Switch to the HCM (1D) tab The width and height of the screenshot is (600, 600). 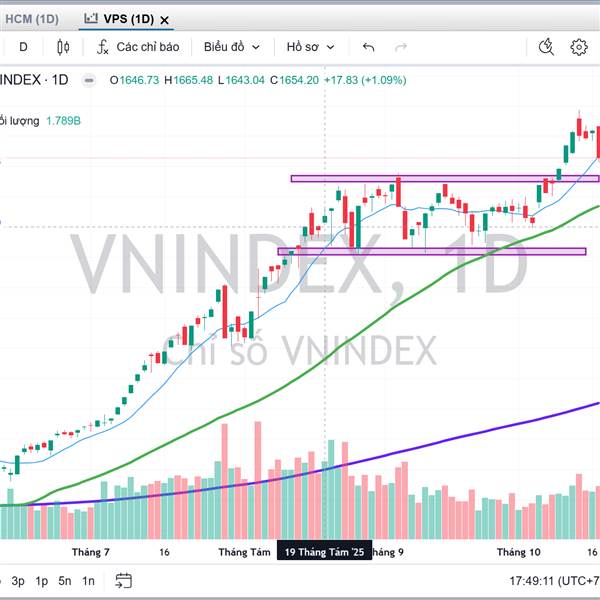pos(30,19)
